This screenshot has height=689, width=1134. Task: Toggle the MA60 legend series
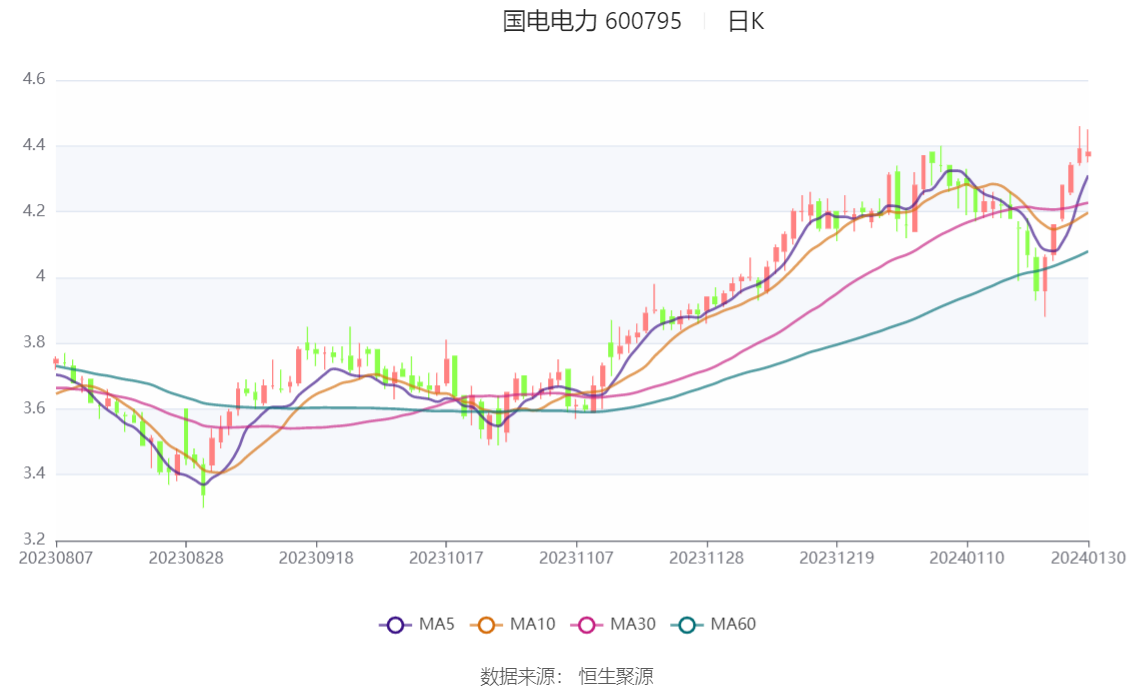[714, 625]
